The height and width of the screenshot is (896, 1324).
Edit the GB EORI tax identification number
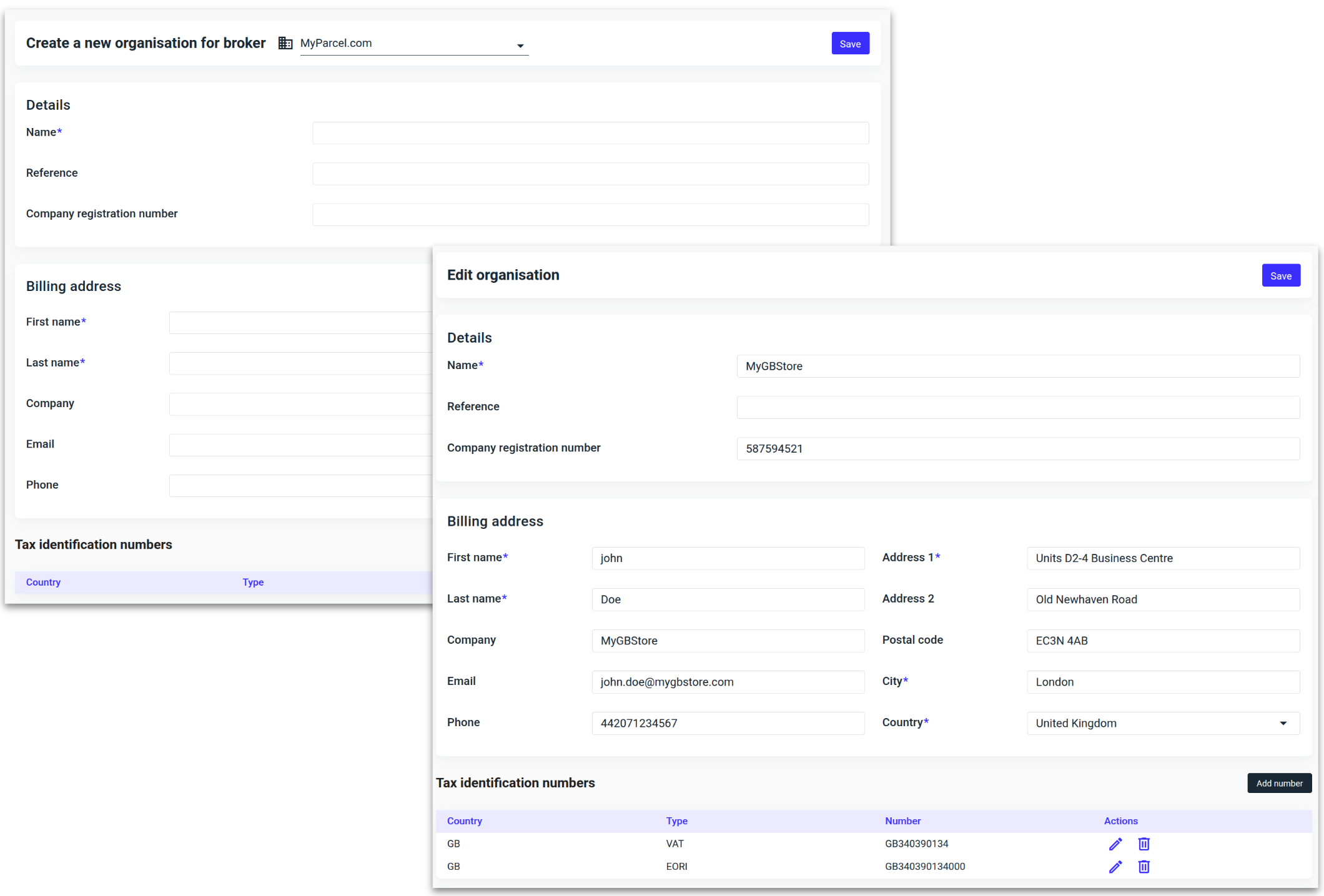(x=1115, y=867)
